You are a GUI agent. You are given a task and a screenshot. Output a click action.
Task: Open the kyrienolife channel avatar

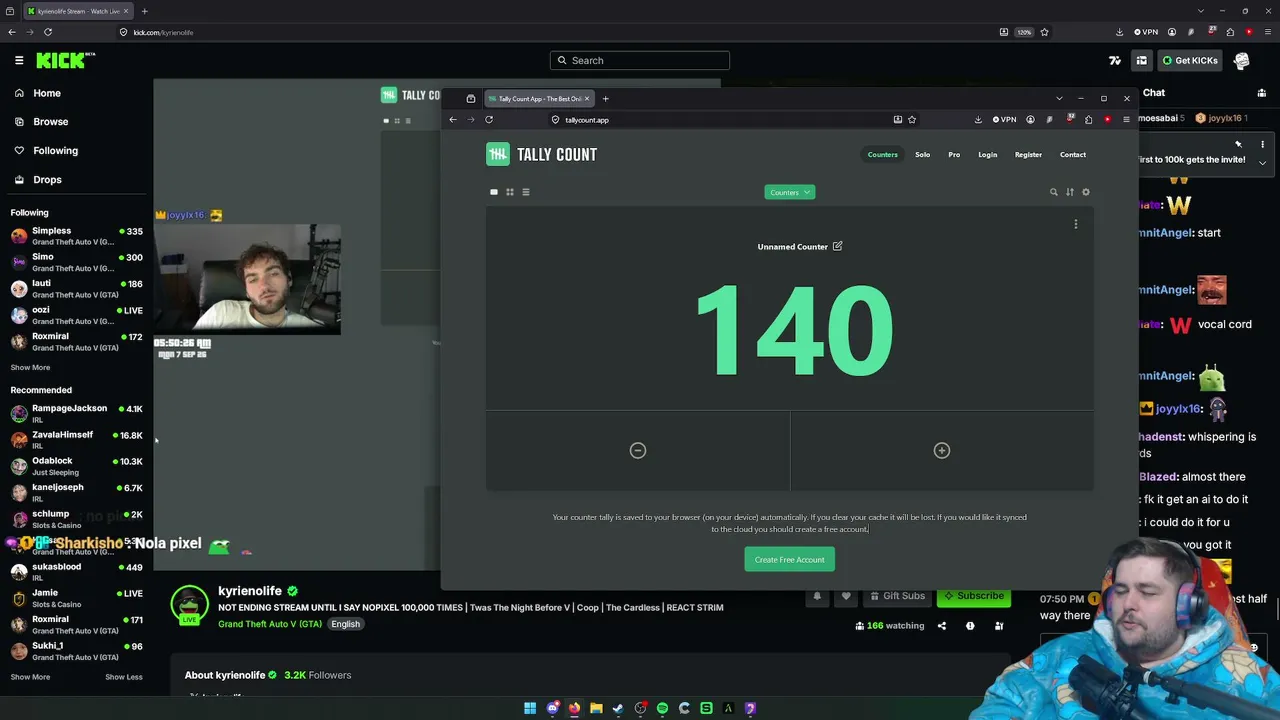pos(189,603)
